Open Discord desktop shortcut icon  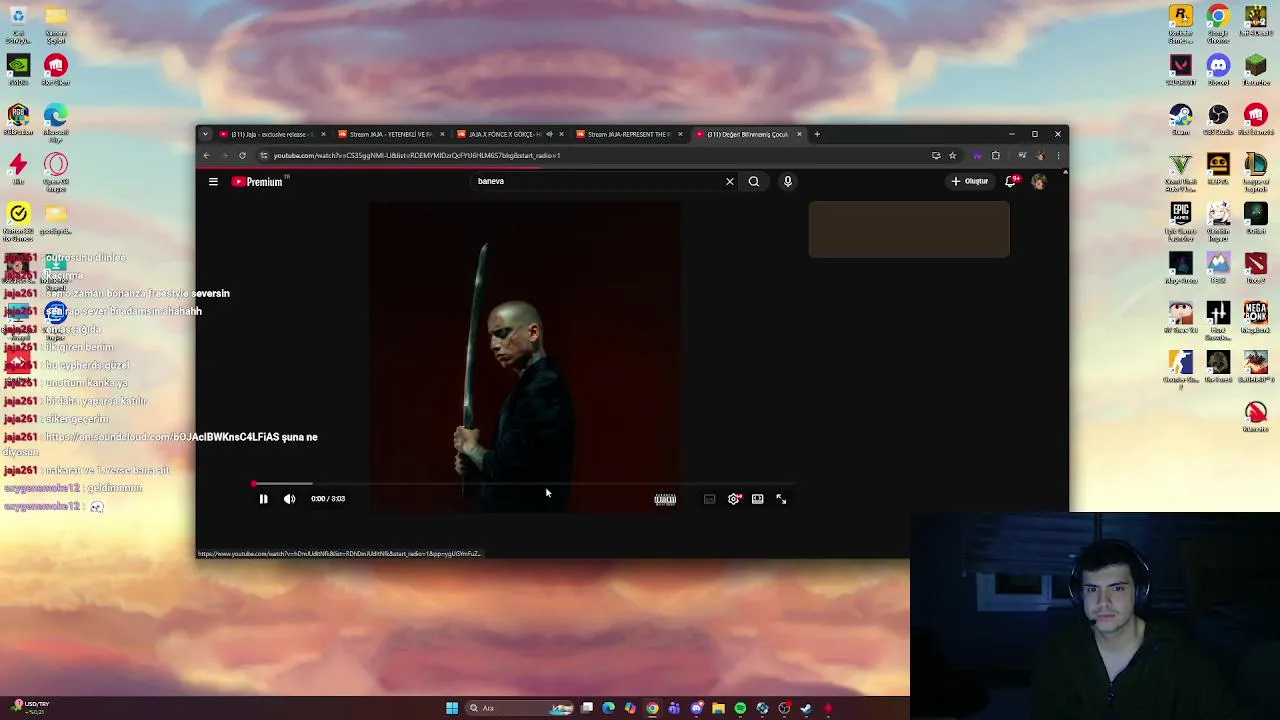1218,71
